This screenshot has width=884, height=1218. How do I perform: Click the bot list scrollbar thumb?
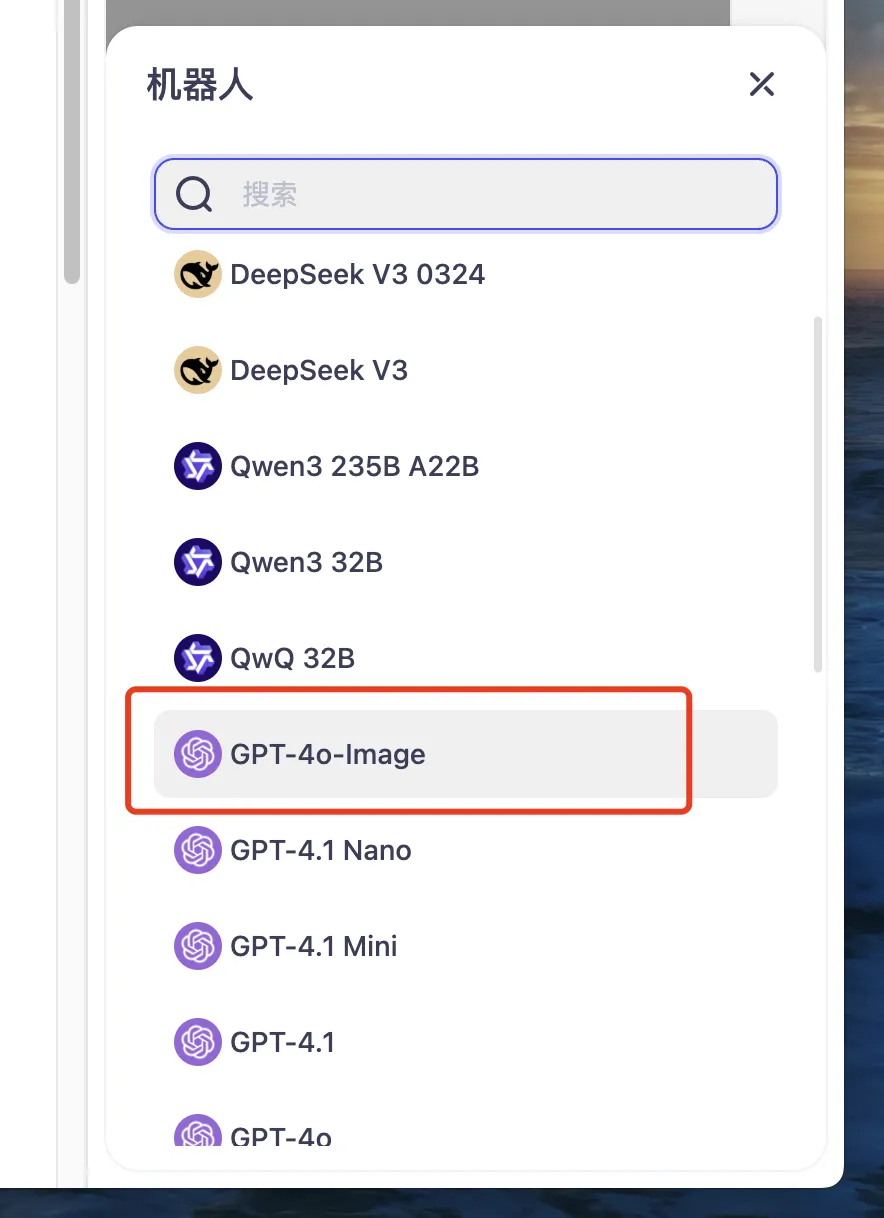[x=818, y=494]
